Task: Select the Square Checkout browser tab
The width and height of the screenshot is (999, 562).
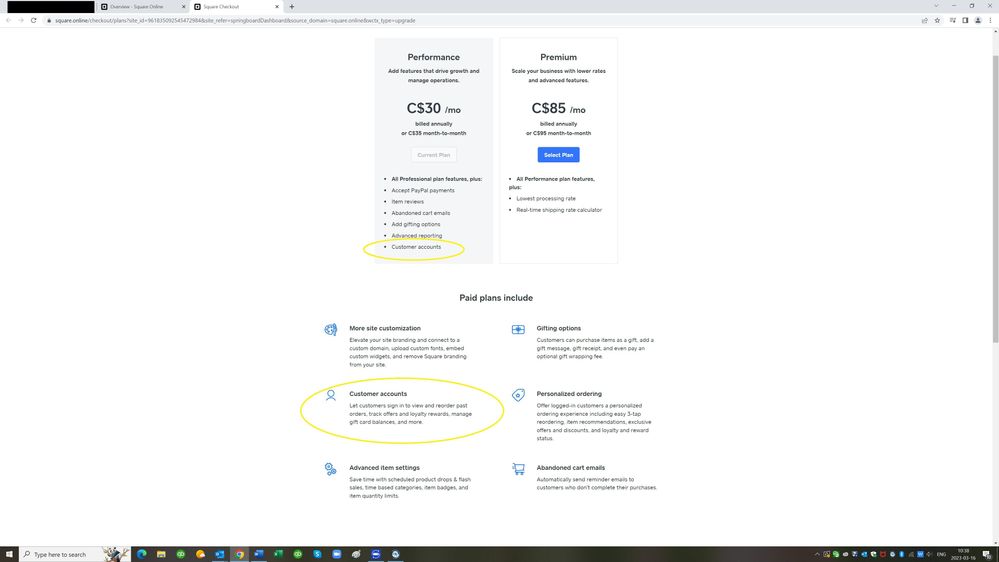Action: click(x=230, y=7)
